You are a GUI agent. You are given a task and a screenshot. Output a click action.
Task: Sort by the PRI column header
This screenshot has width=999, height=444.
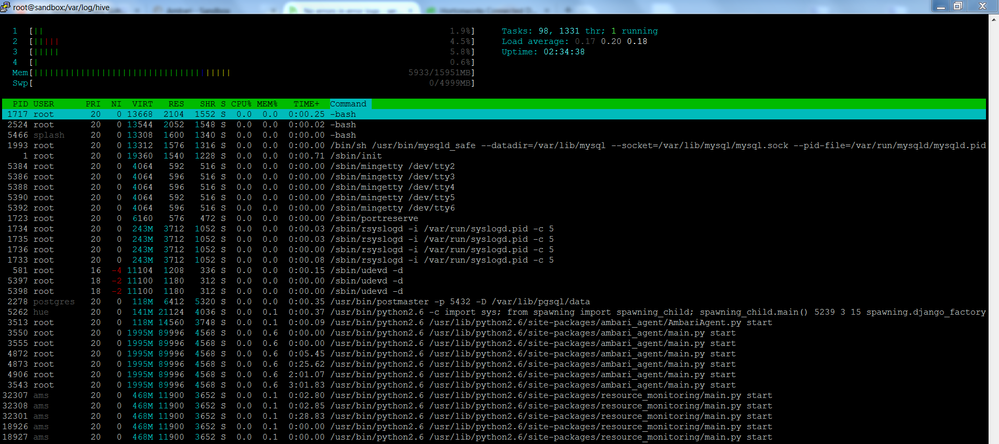94,104
